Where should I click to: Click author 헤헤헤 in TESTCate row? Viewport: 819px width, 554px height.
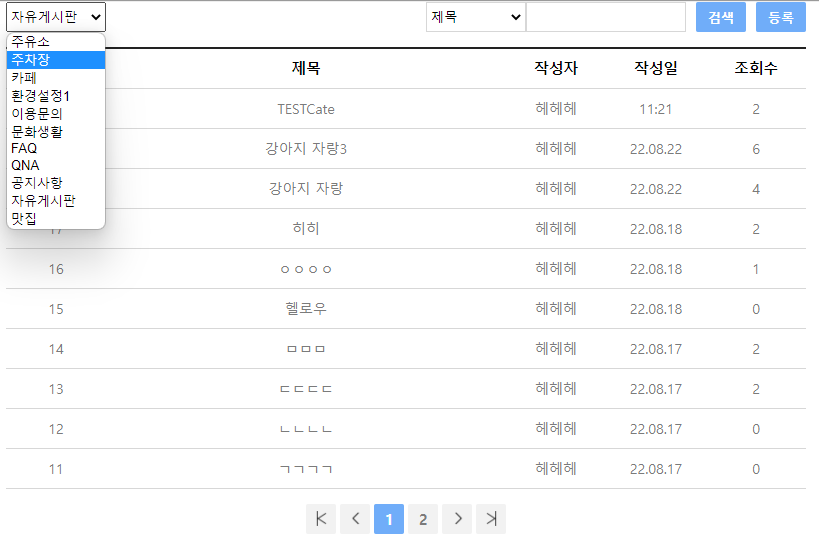coord(556,109)
